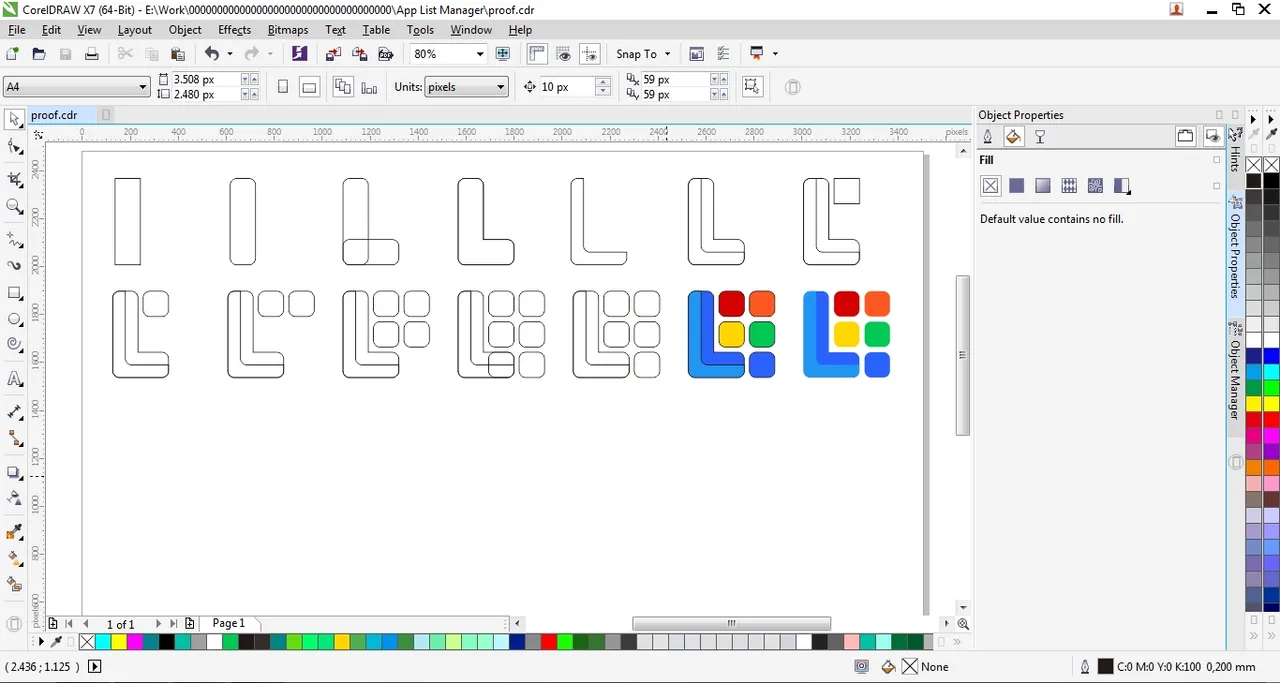
Task: Select the Zoom tool in toolbox
Action: click(14, 207)
